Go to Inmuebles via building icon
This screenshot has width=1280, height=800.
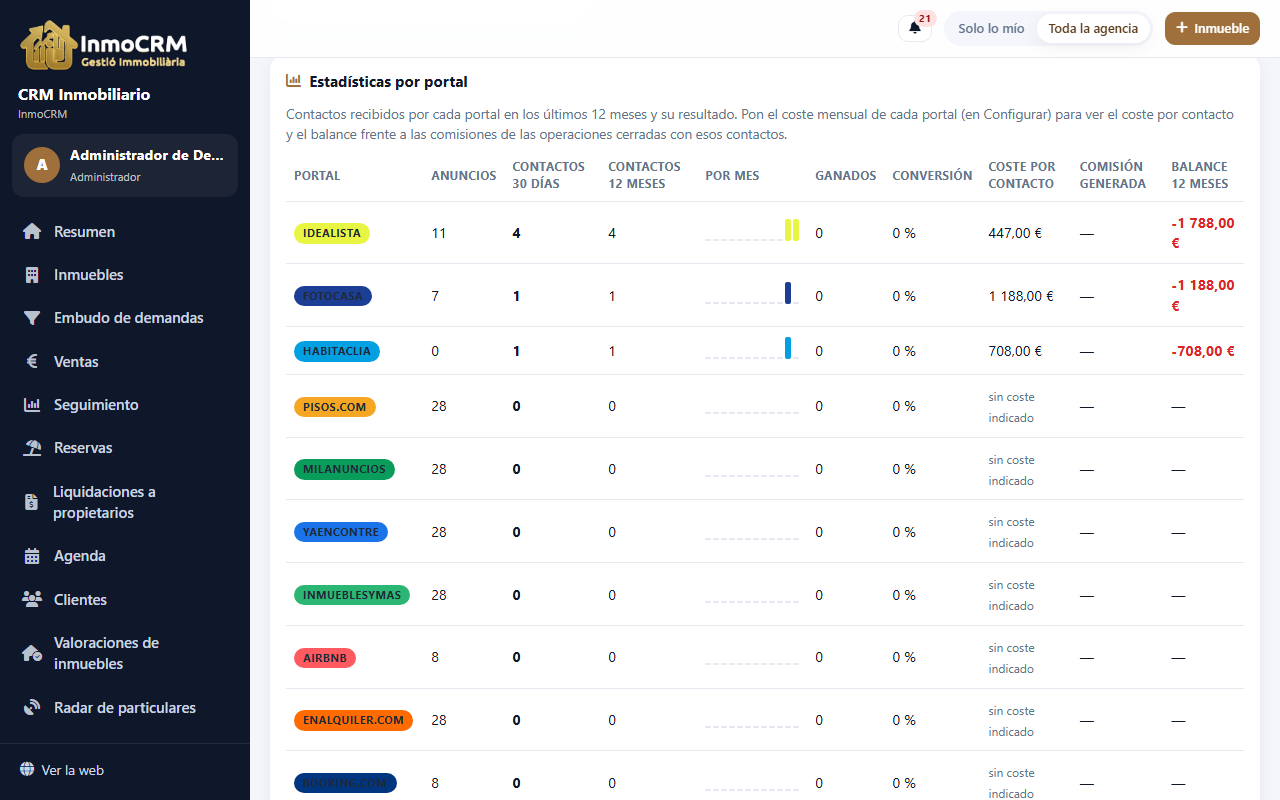click(x=32, y=275)
